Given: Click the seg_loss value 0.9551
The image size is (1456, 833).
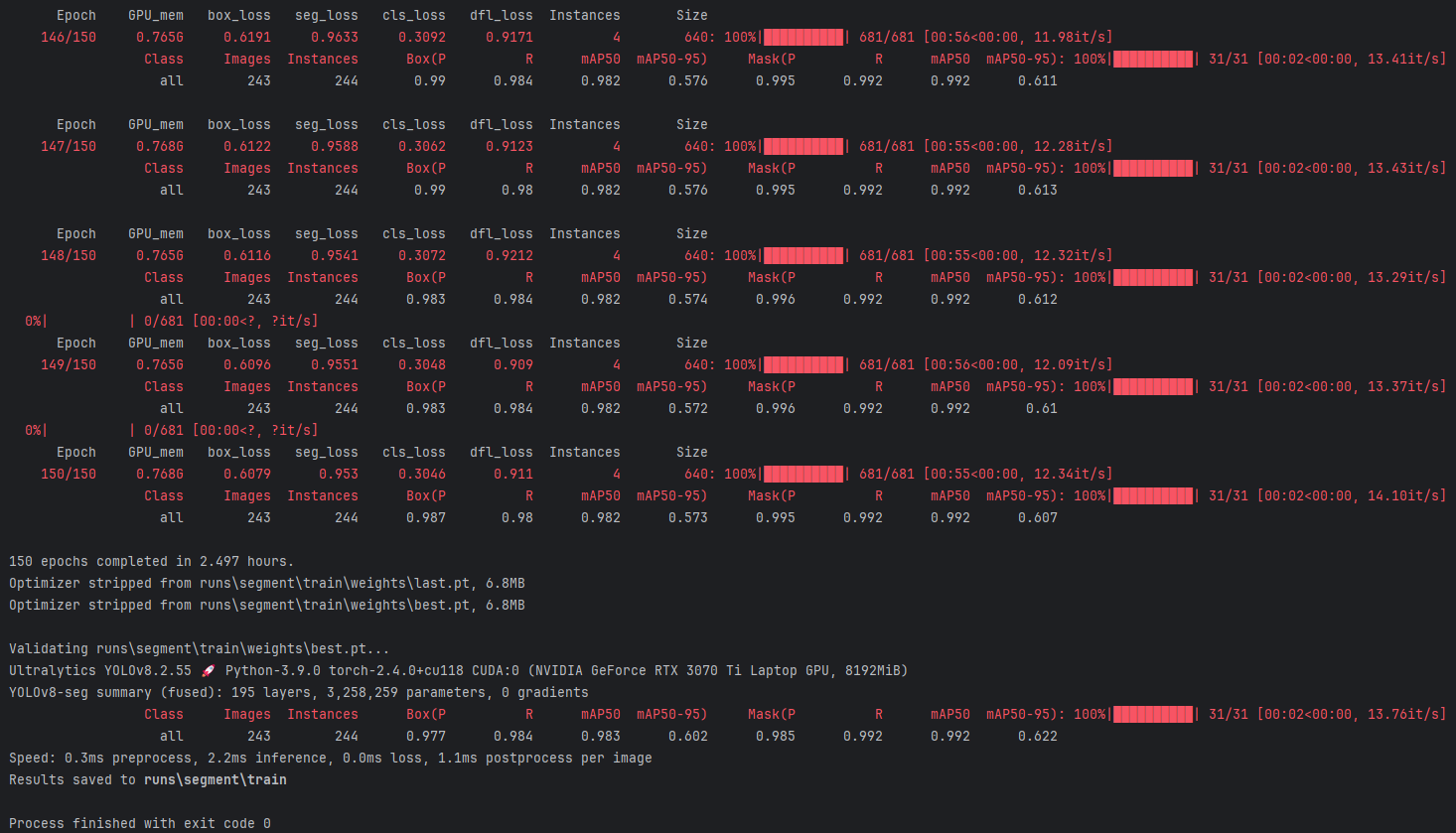Looking at the screenshot, I should click(x=335, y=364).
